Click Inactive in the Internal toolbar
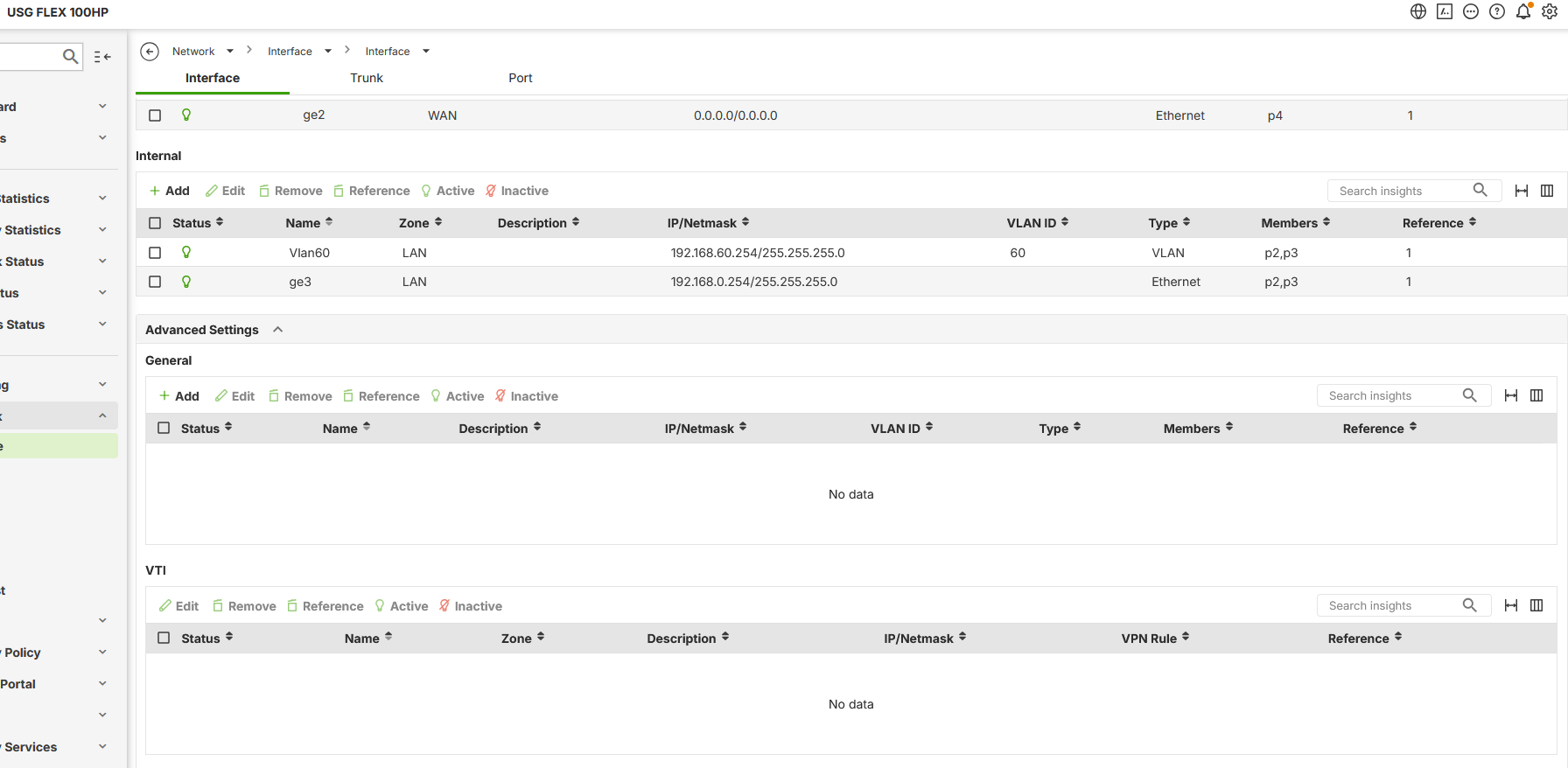 tap(517, 191)
